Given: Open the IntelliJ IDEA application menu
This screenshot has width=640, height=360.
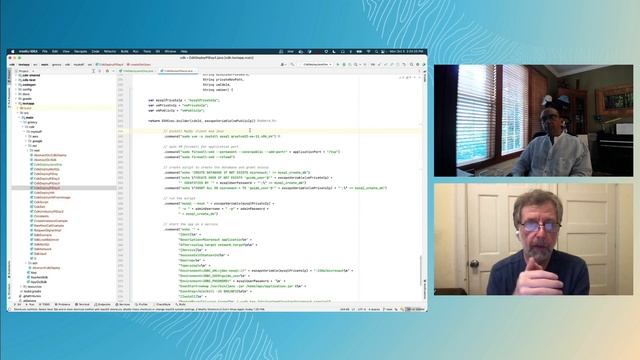Looking at the screenshot, I should point(29,51).
